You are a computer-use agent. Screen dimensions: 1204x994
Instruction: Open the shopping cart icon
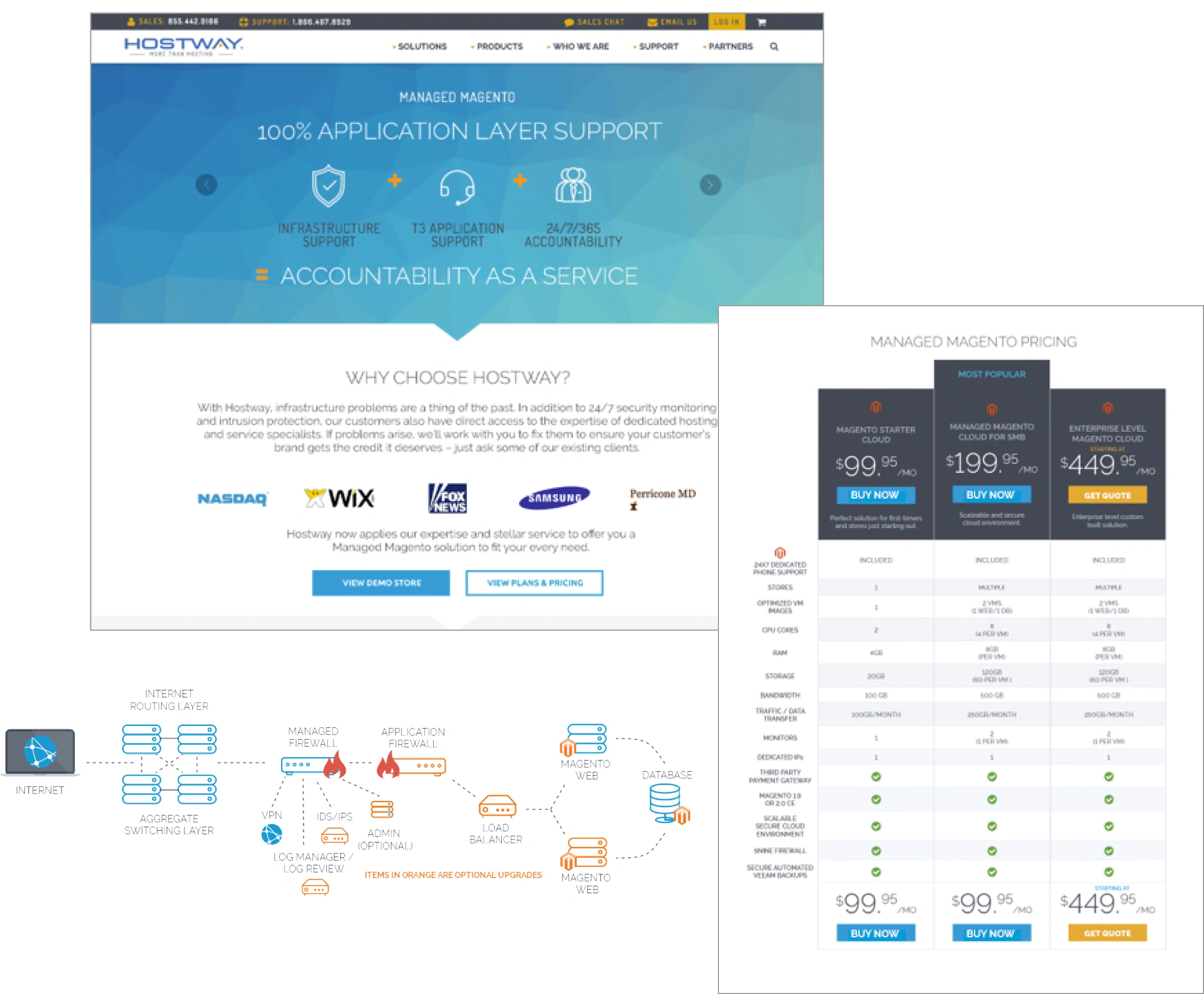[x=761, y=22]
